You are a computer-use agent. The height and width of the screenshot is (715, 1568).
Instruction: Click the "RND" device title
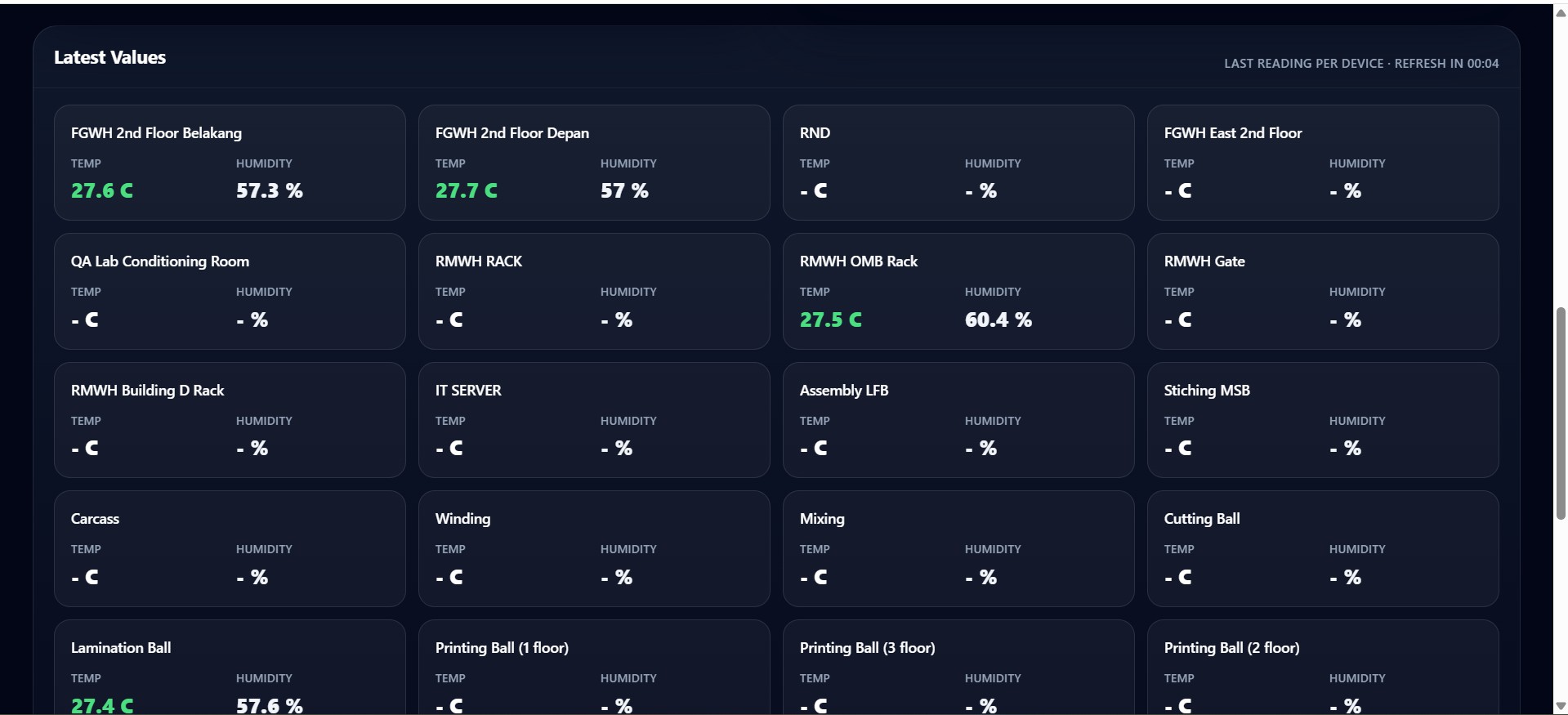tap(815, 133)
